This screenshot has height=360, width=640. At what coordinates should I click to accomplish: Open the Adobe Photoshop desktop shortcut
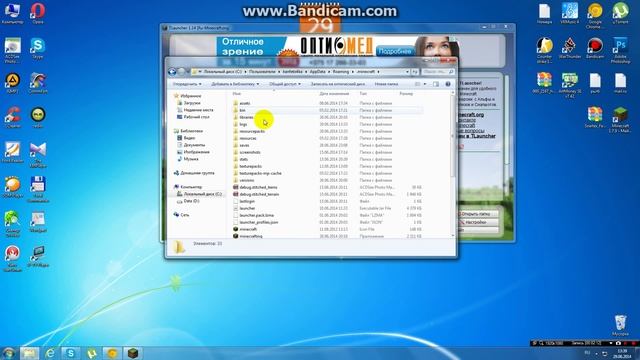coord(620,50)
